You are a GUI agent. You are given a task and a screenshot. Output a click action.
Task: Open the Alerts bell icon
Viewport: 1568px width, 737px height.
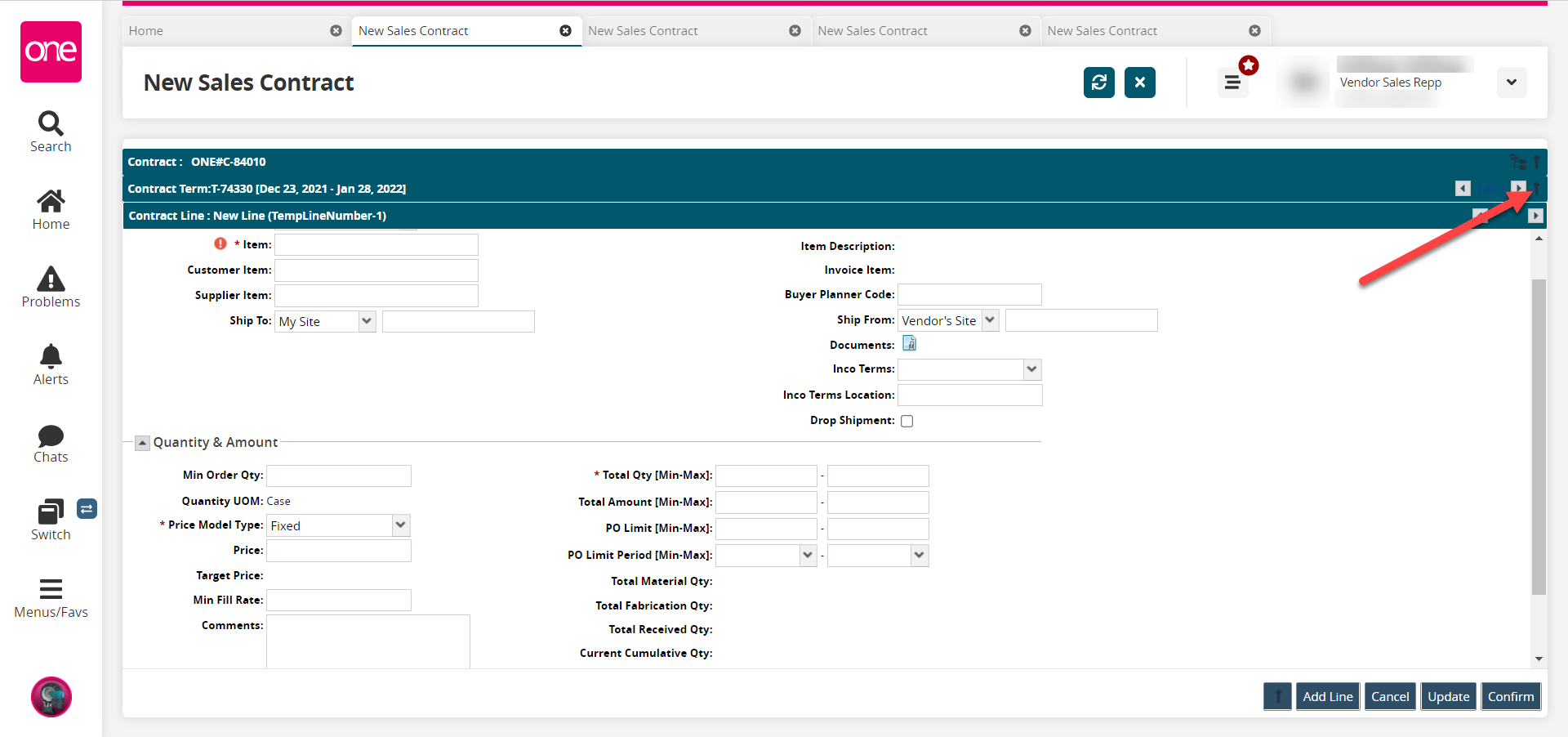(51, 364)
